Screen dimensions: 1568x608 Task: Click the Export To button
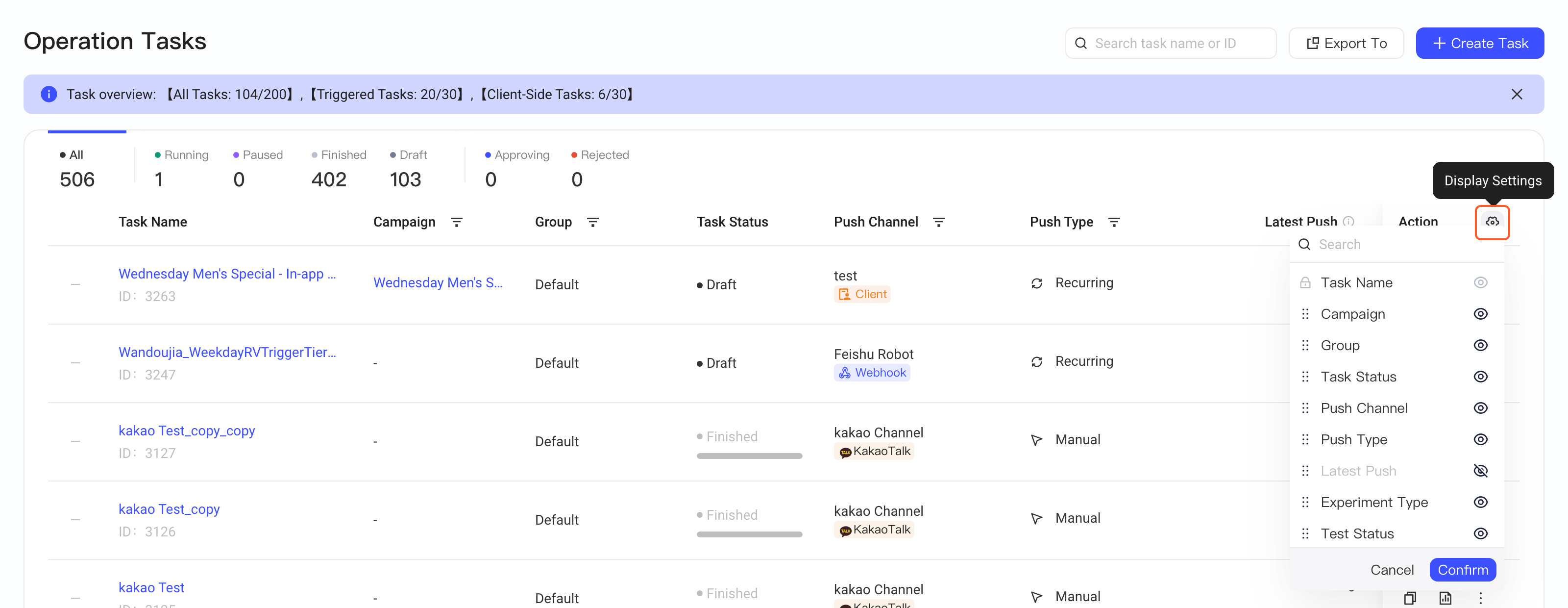[1347, 43]
